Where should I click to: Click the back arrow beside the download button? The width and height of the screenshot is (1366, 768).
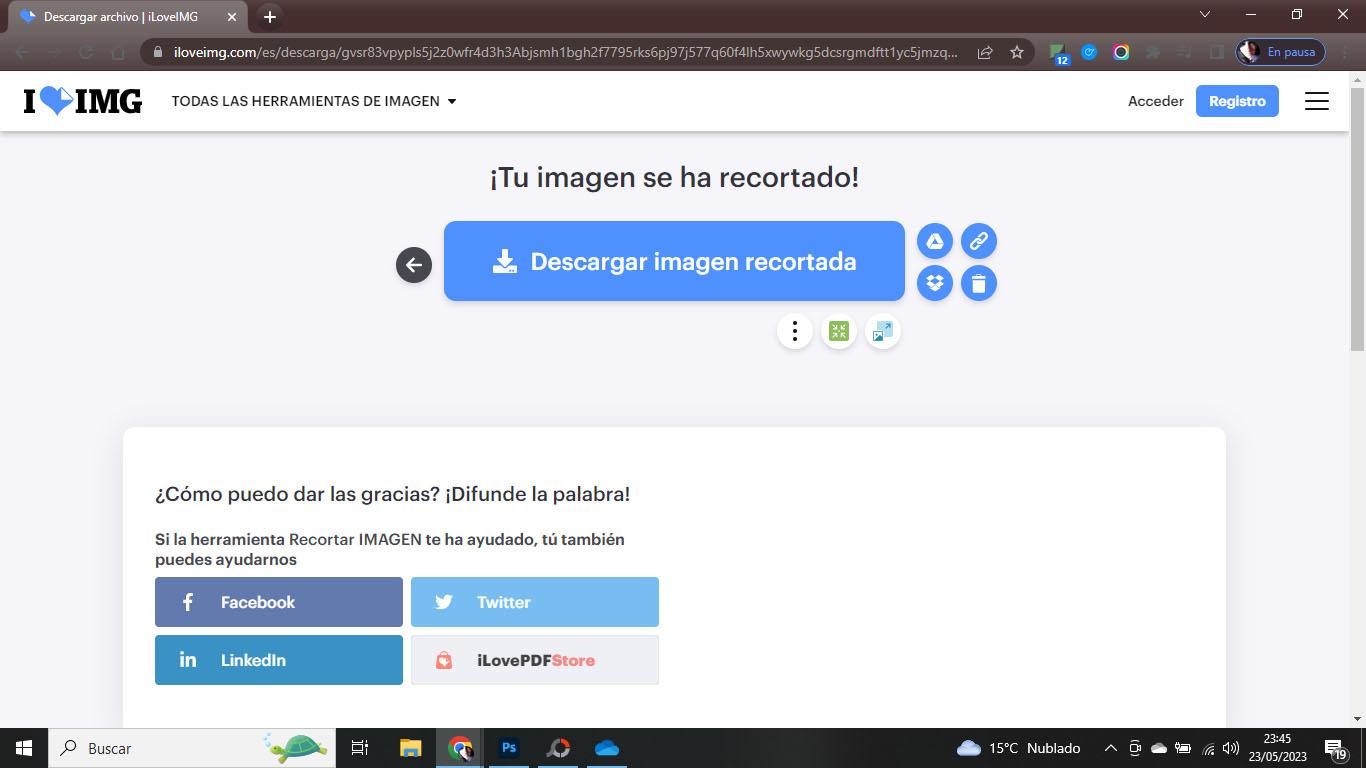click(x=414, y=265)
